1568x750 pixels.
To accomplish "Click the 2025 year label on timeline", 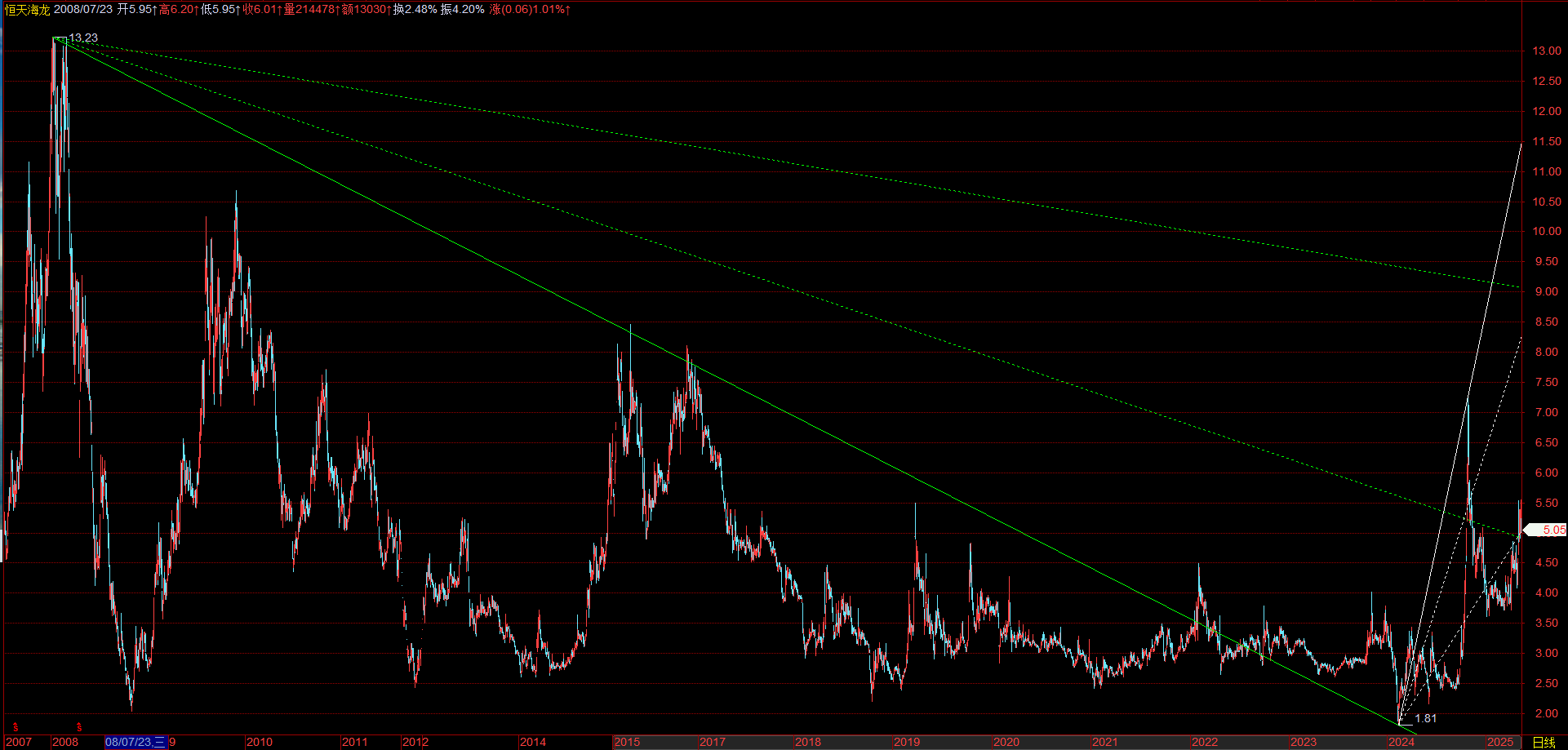I will click(x=1500, y=742).
